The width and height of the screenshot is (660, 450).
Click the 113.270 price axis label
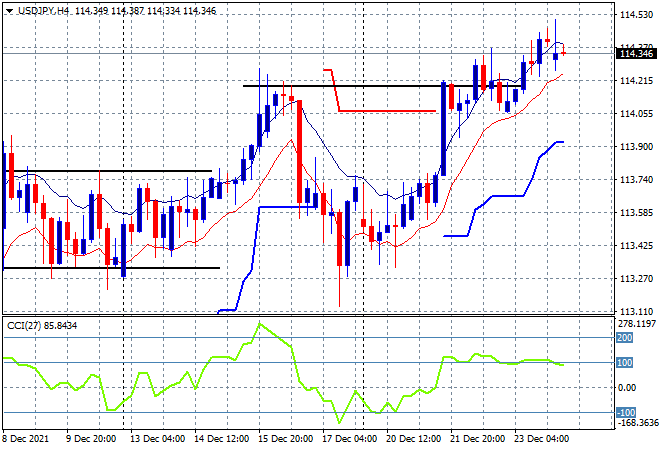tap(636, 279)
